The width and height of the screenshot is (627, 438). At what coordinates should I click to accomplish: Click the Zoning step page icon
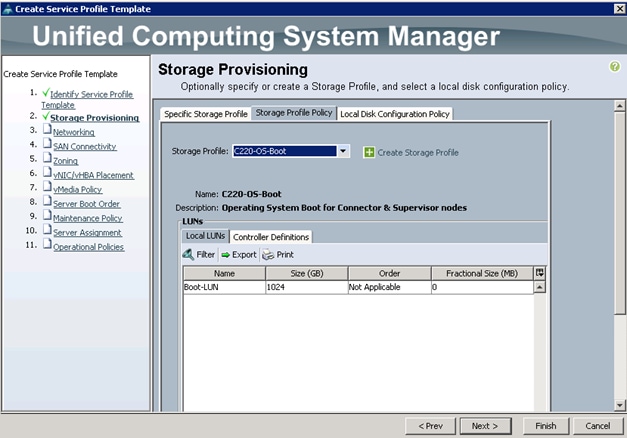pyautogui.click(x=47, y=158)
